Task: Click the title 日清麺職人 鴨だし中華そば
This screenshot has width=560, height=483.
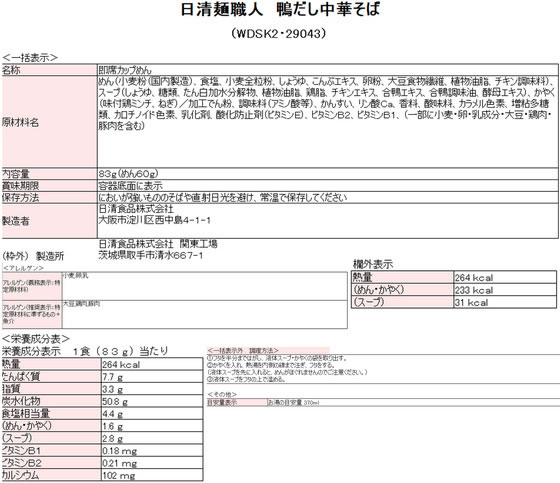Action: pyautogui.click(x=280, y=9)
